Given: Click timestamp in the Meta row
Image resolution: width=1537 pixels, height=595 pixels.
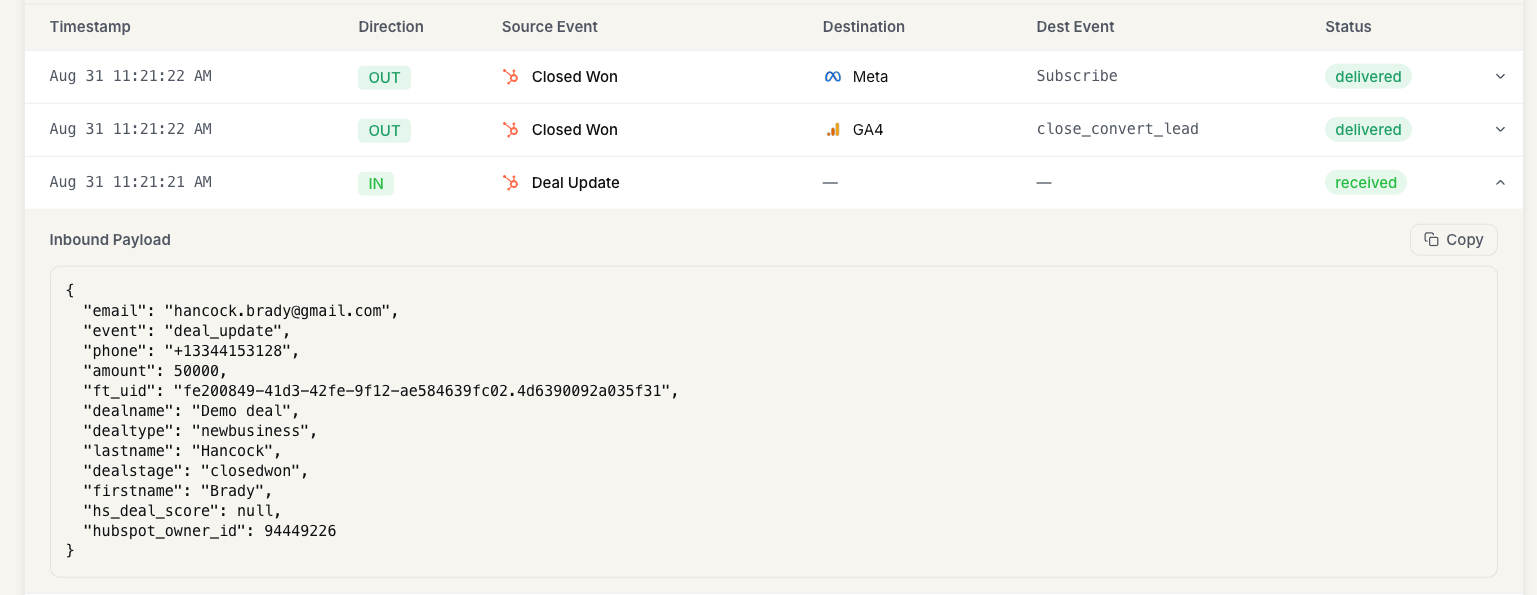Looking at the screenshot, I should 130,76.
